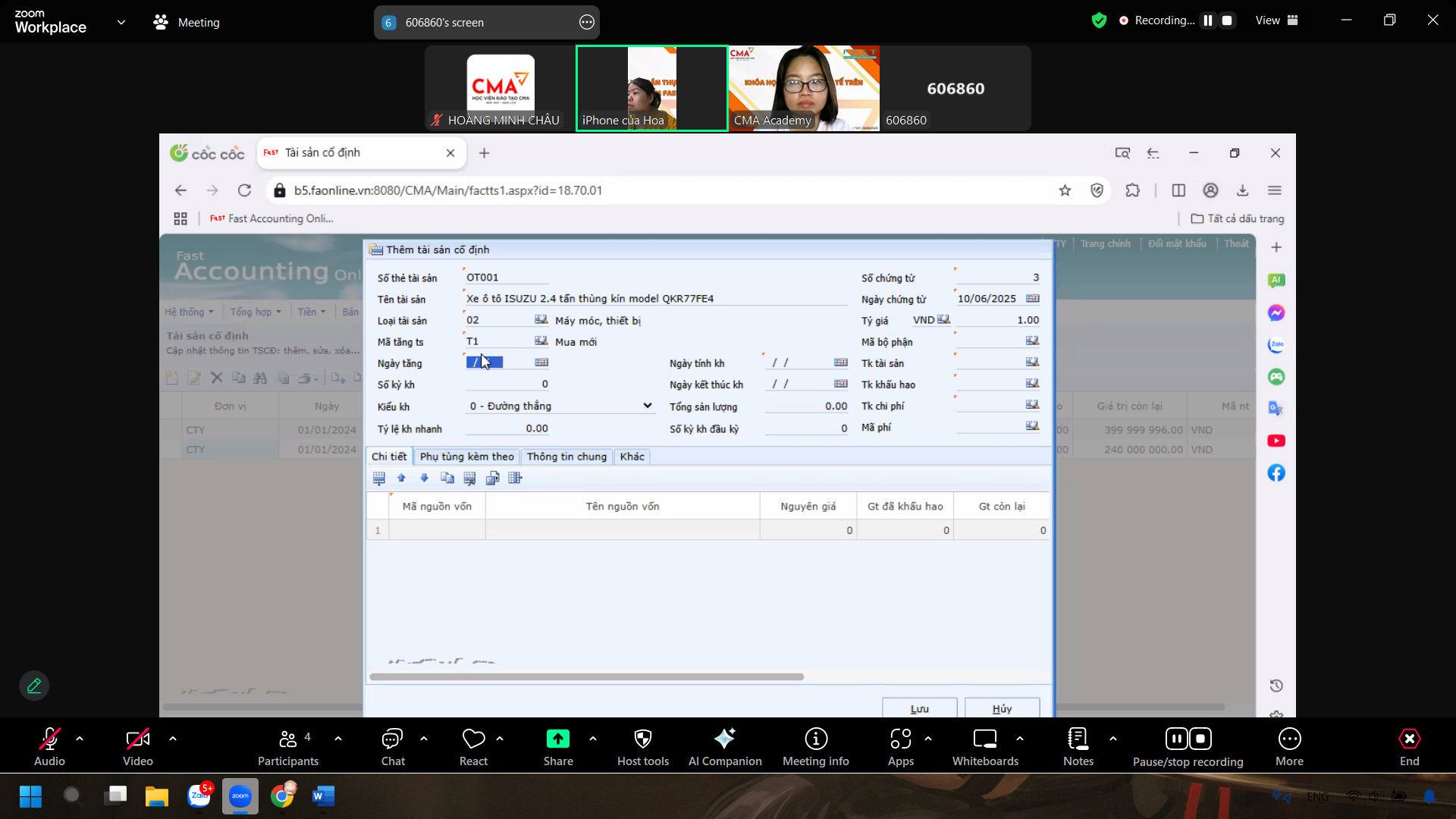Open the View dropdown in Zoom
This screenshot has width=1456, height=819.
click(1276, 20)
